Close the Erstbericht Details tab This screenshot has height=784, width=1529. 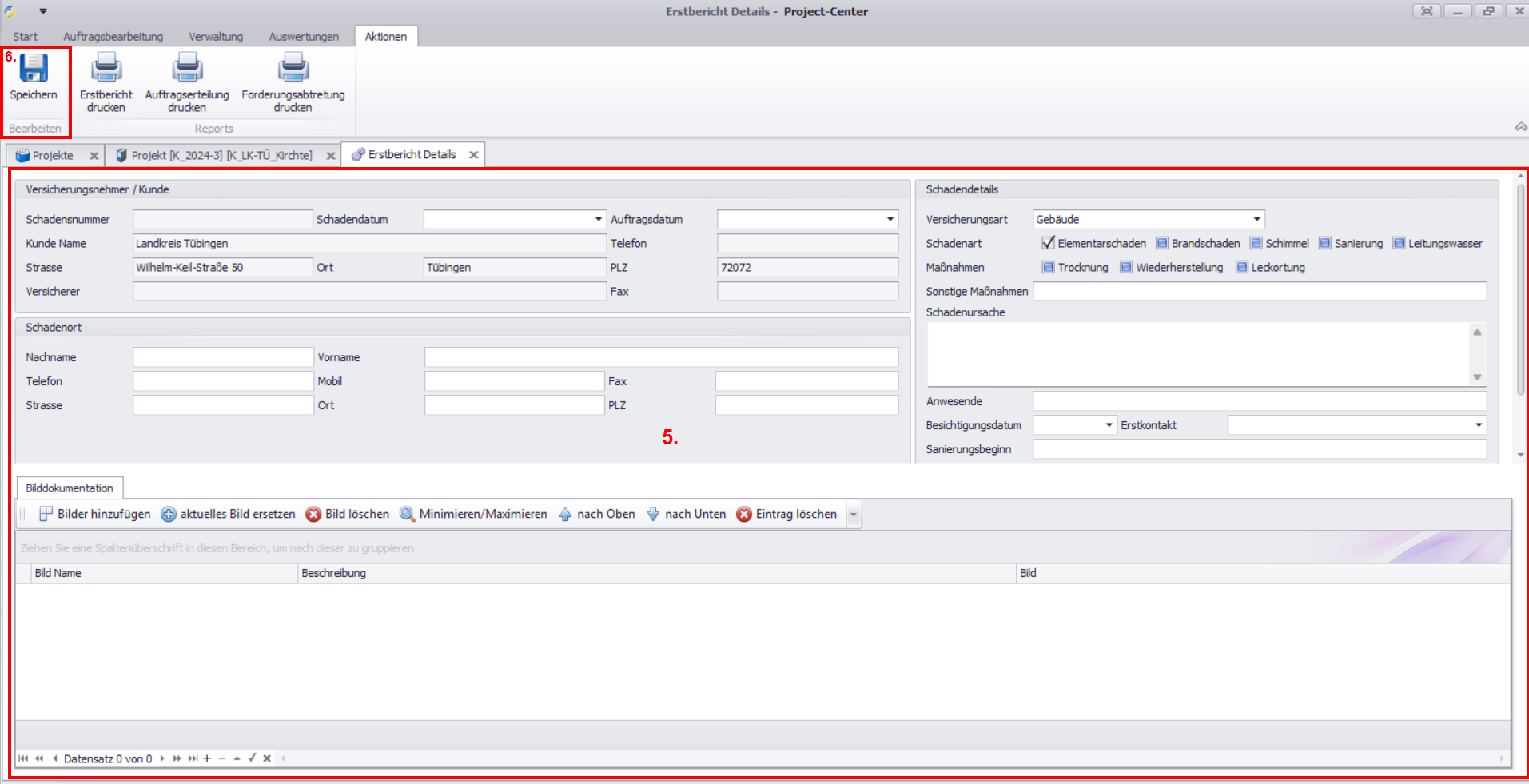point(474,155)
